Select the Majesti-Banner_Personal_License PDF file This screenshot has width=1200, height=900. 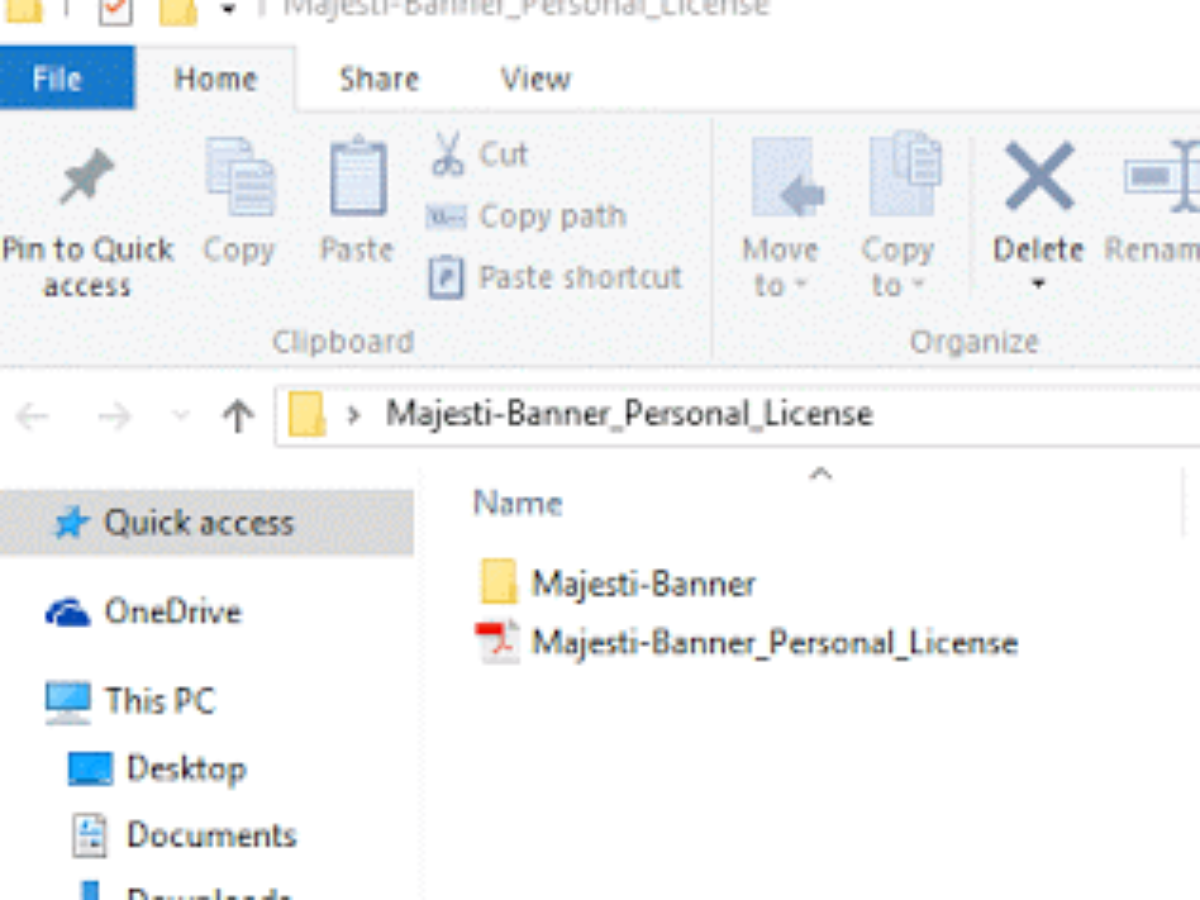coord(773,642)
